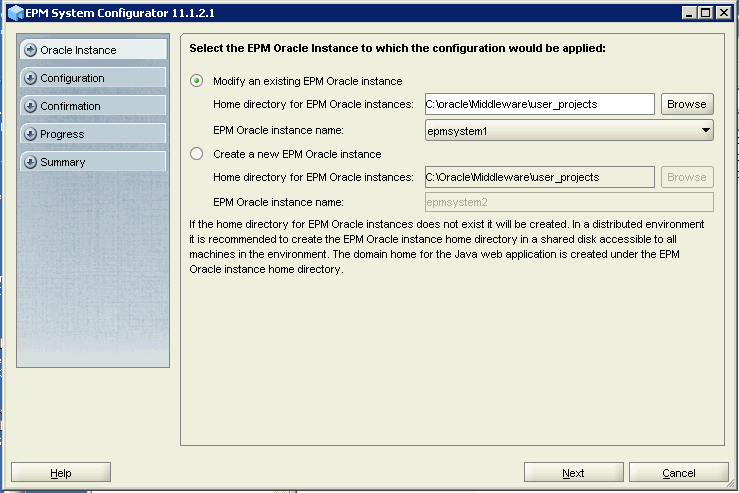The image size is (739, 493).
Task: Open the Oracle Instance step label
Action: tap(78, 50)
